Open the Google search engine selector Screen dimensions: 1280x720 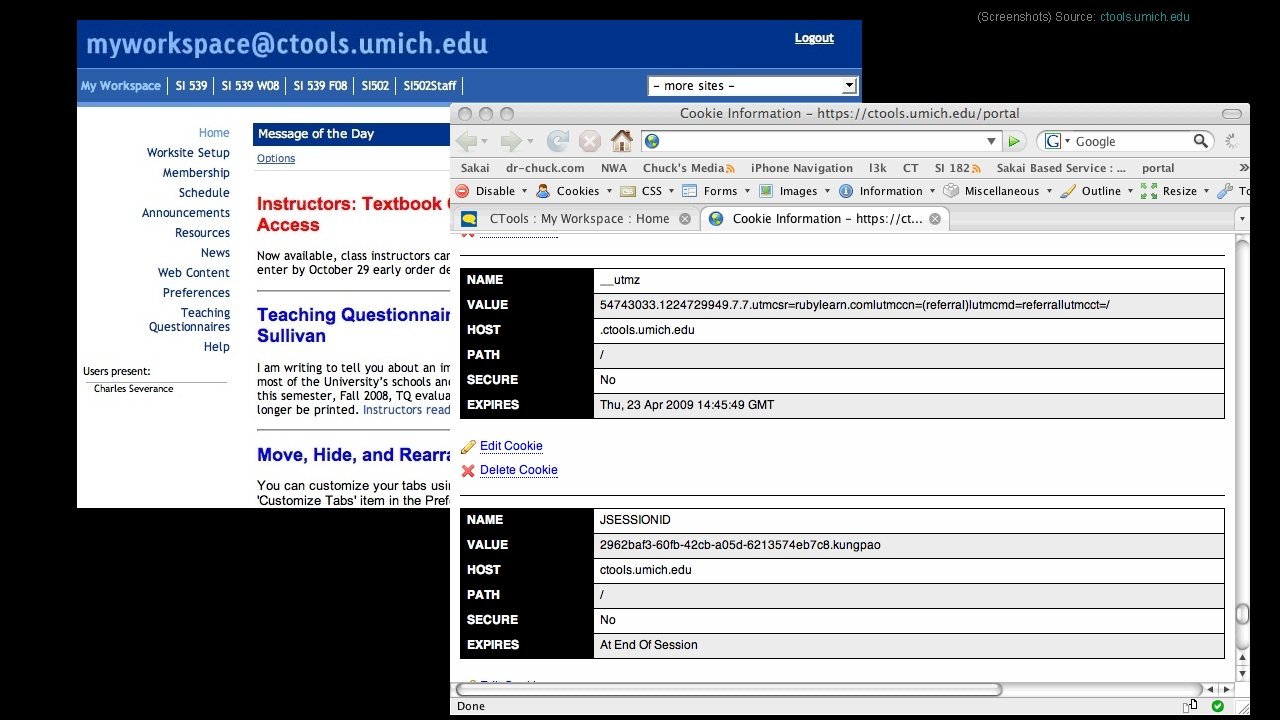tap(1057, 142)
